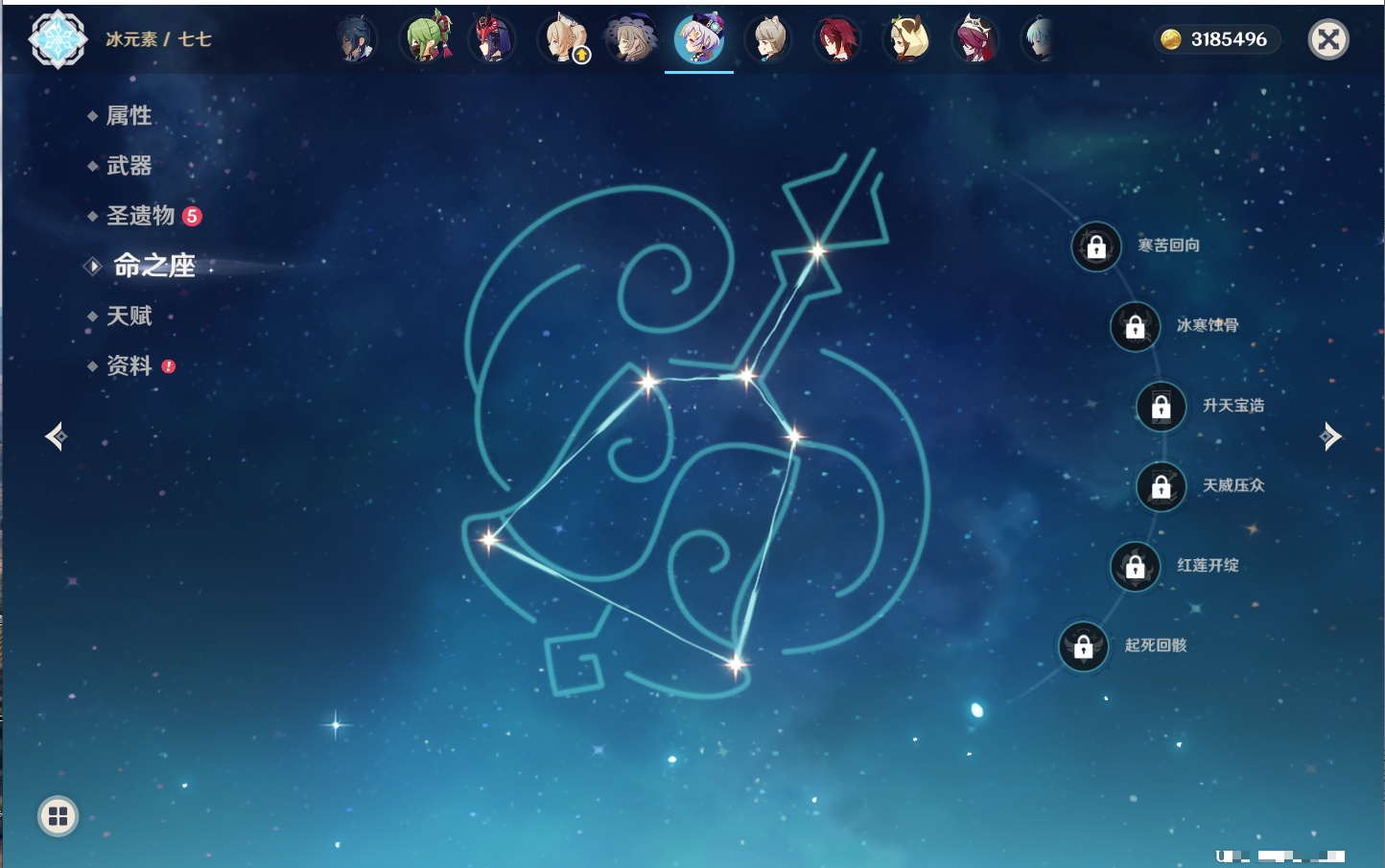Select the red tengu-mask character portrait
1385x868 pixels.
coord(493,39)
